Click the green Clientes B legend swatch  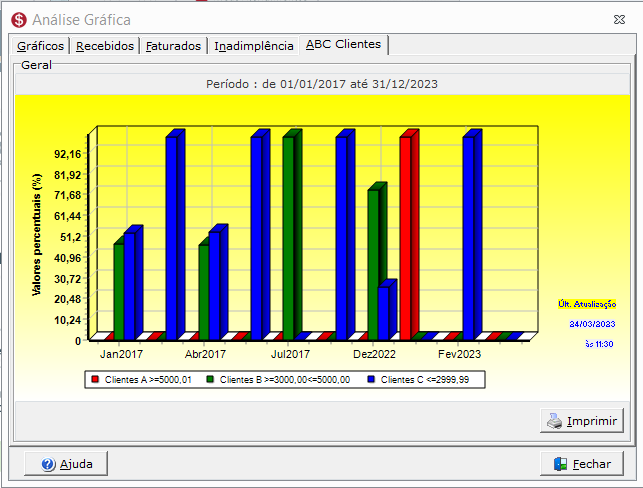coord(210,379)
